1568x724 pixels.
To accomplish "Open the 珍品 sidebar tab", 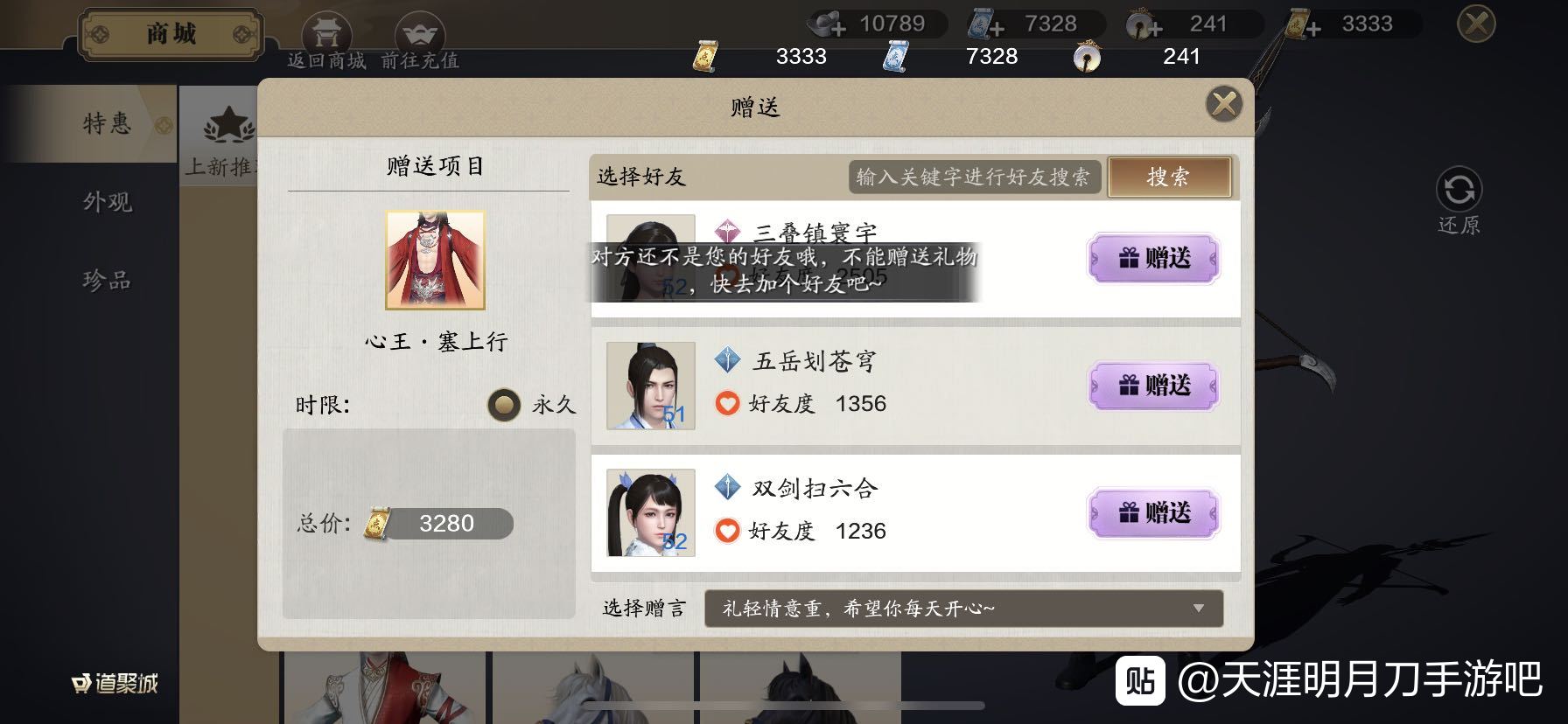I will coord(107,280).
